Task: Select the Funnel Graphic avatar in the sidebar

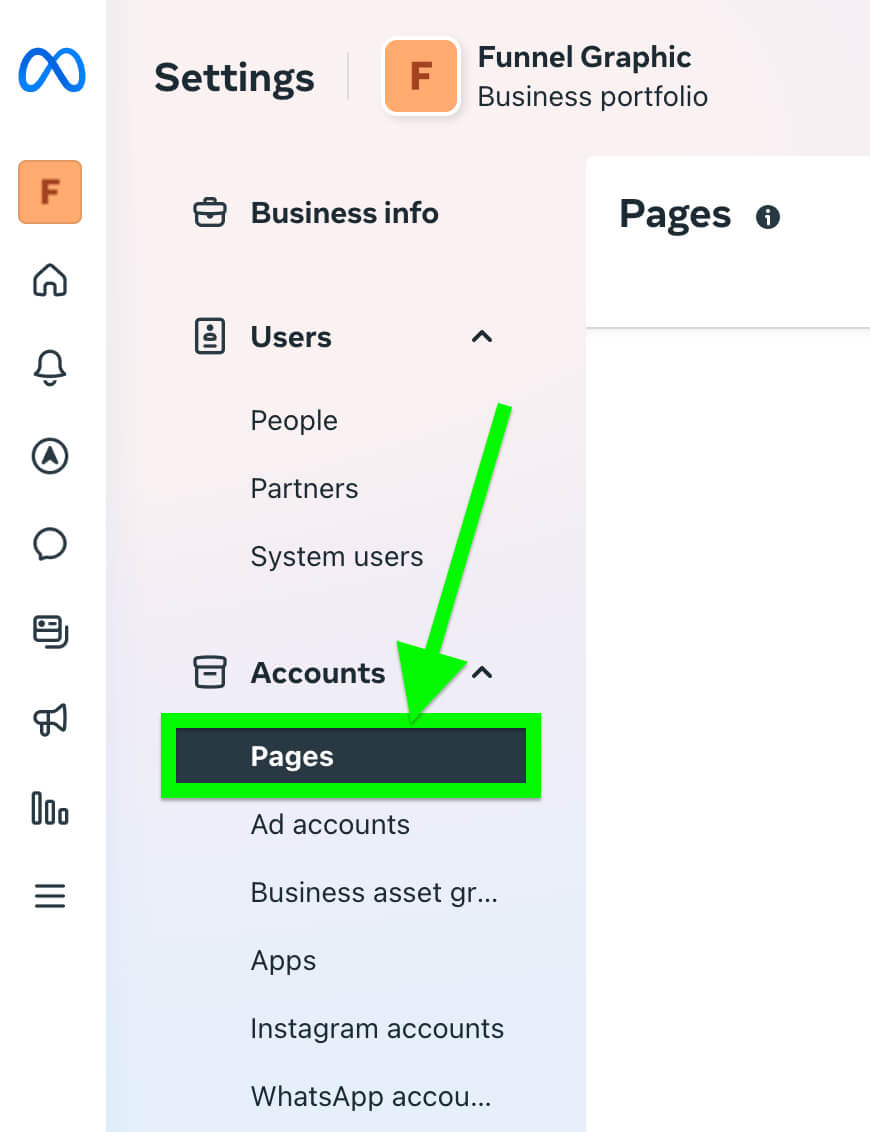Action: pyautogui.click(x=49, y=192)
